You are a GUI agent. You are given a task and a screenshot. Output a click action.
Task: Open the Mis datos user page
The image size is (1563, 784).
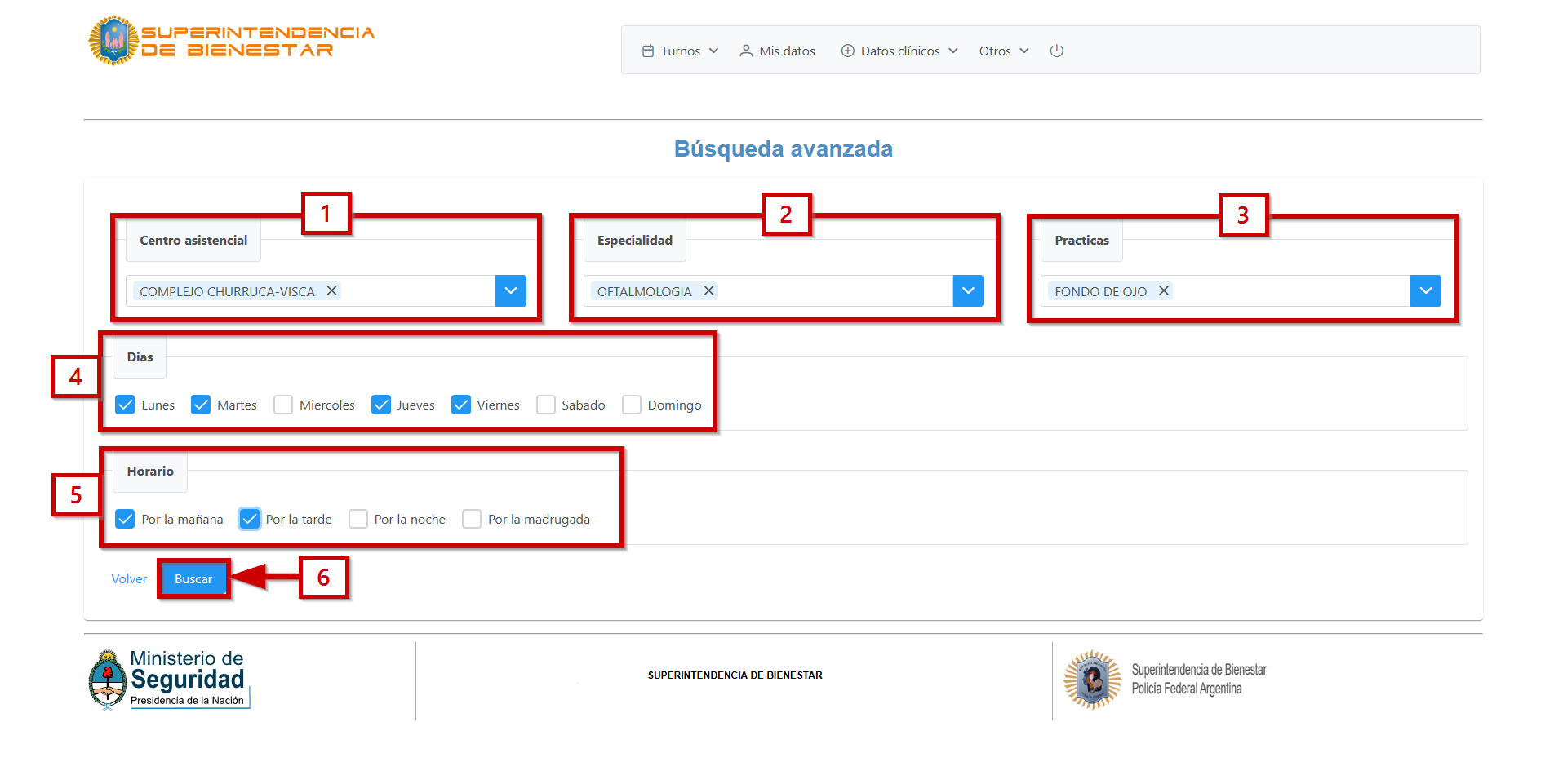[777, 51]
